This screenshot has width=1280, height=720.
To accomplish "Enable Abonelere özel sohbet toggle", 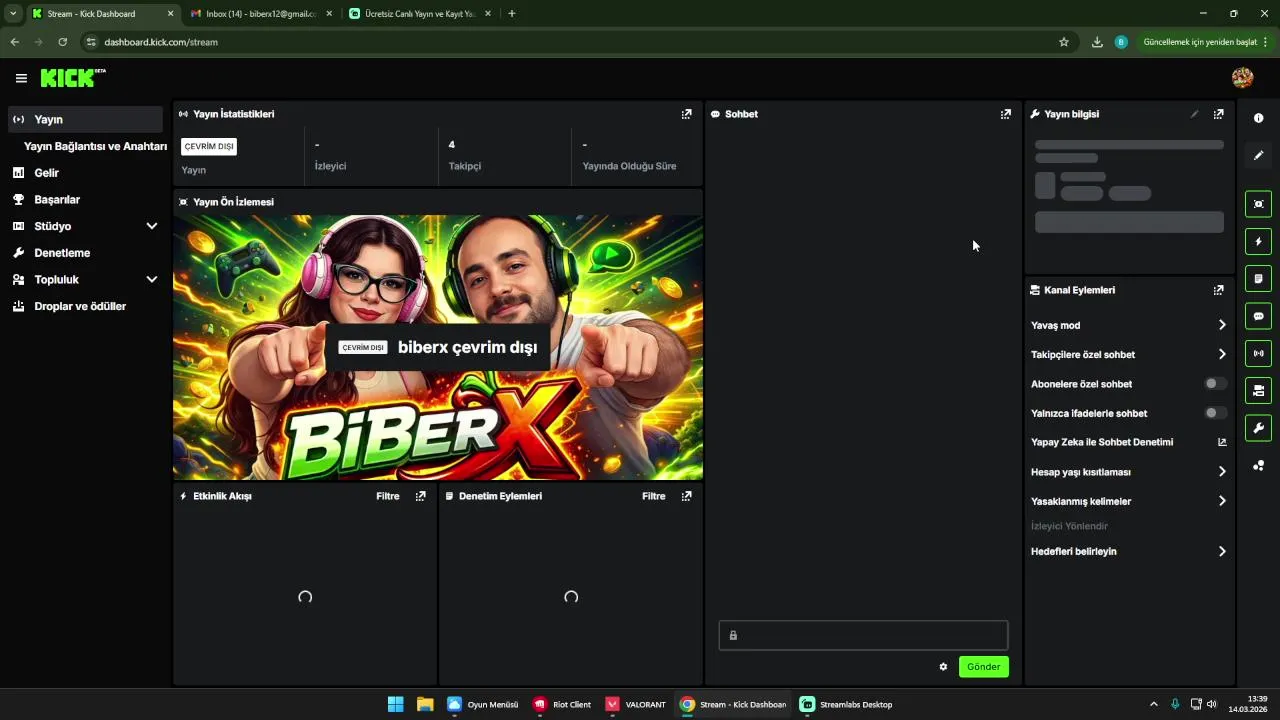I will (x=1215, y=384).
